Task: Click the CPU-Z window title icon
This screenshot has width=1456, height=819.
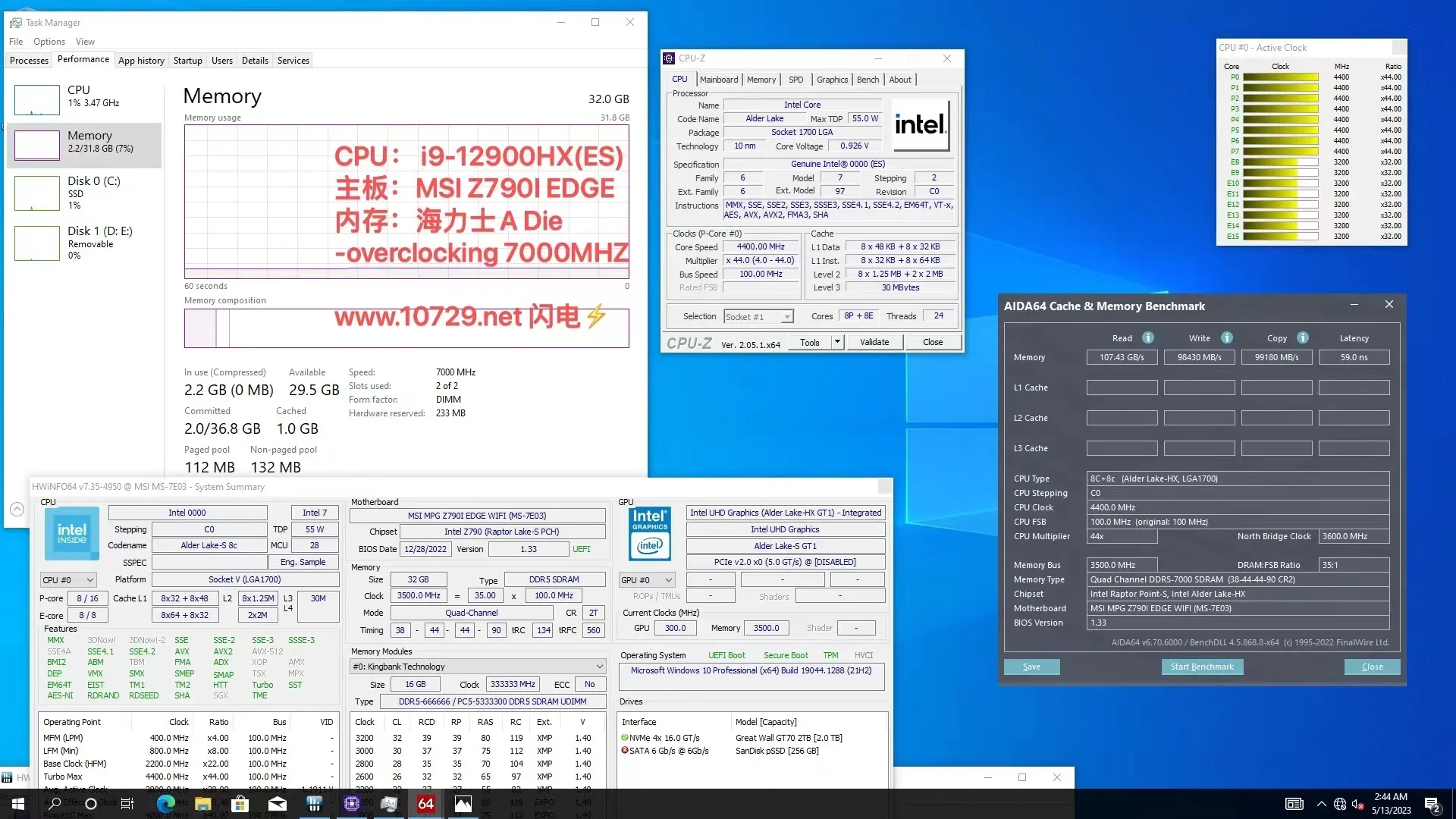Action: pyautogui.click(x=669, y=58)
